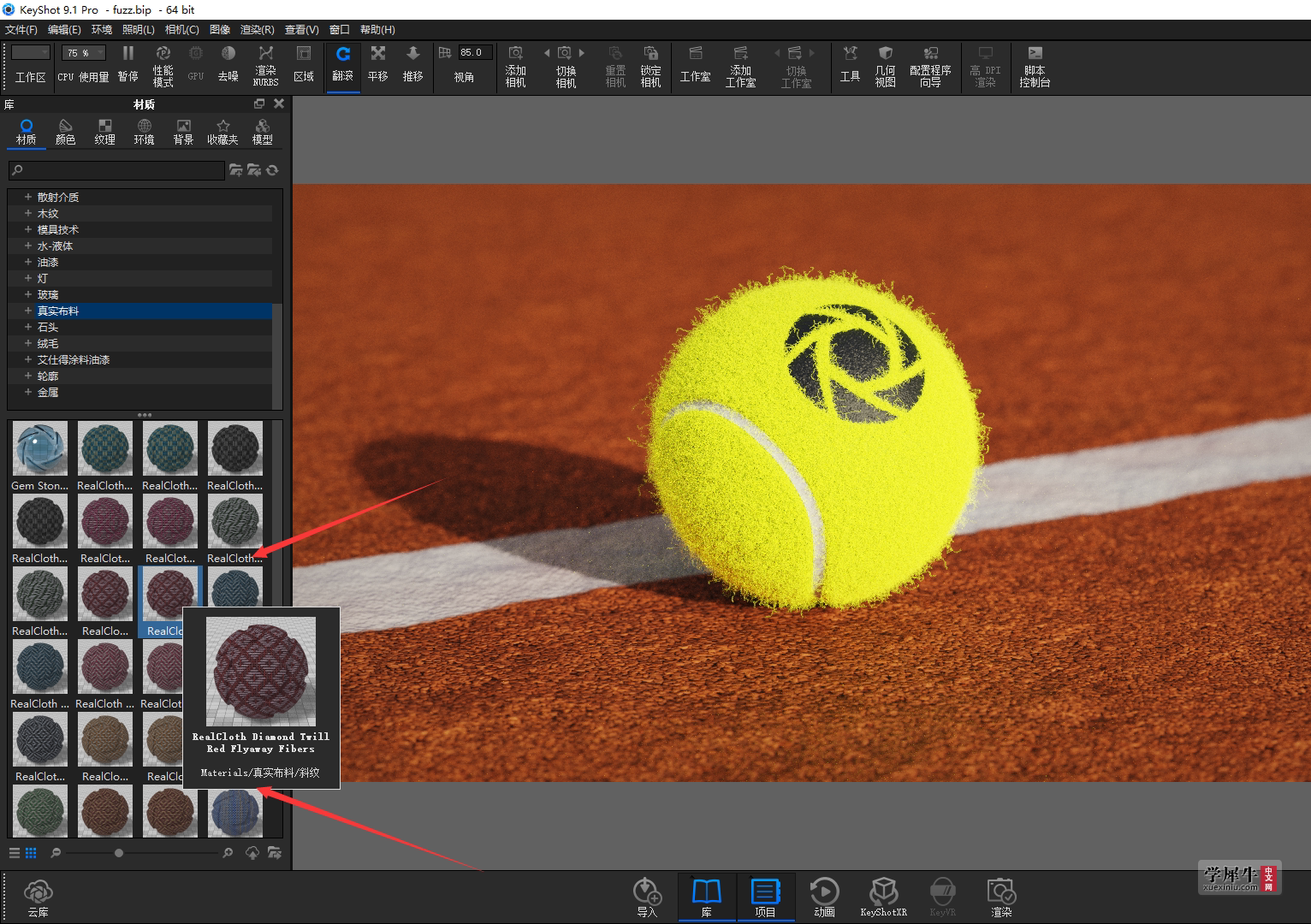Open the 工作室 studio panel
This screenshot has width=1311, height=924.
click(x=695, y=65)
